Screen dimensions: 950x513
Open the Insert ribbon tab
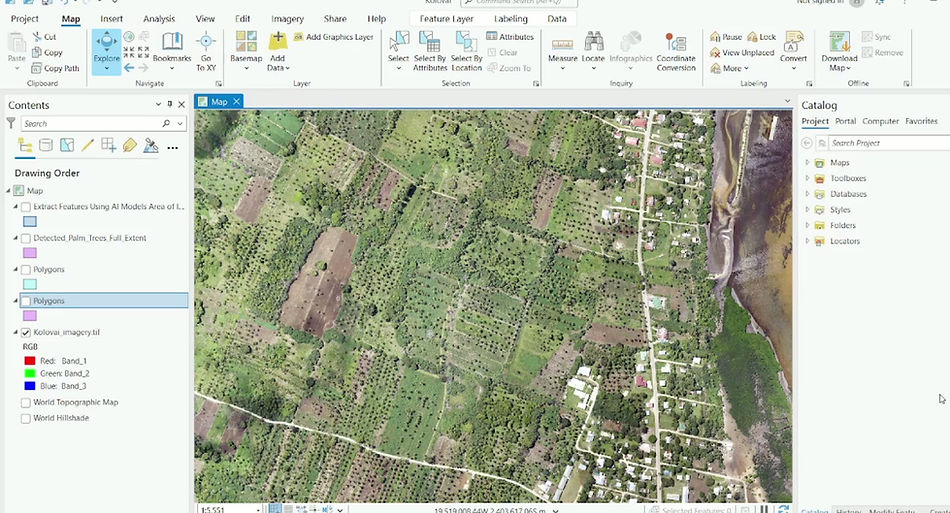coord(111,19)
